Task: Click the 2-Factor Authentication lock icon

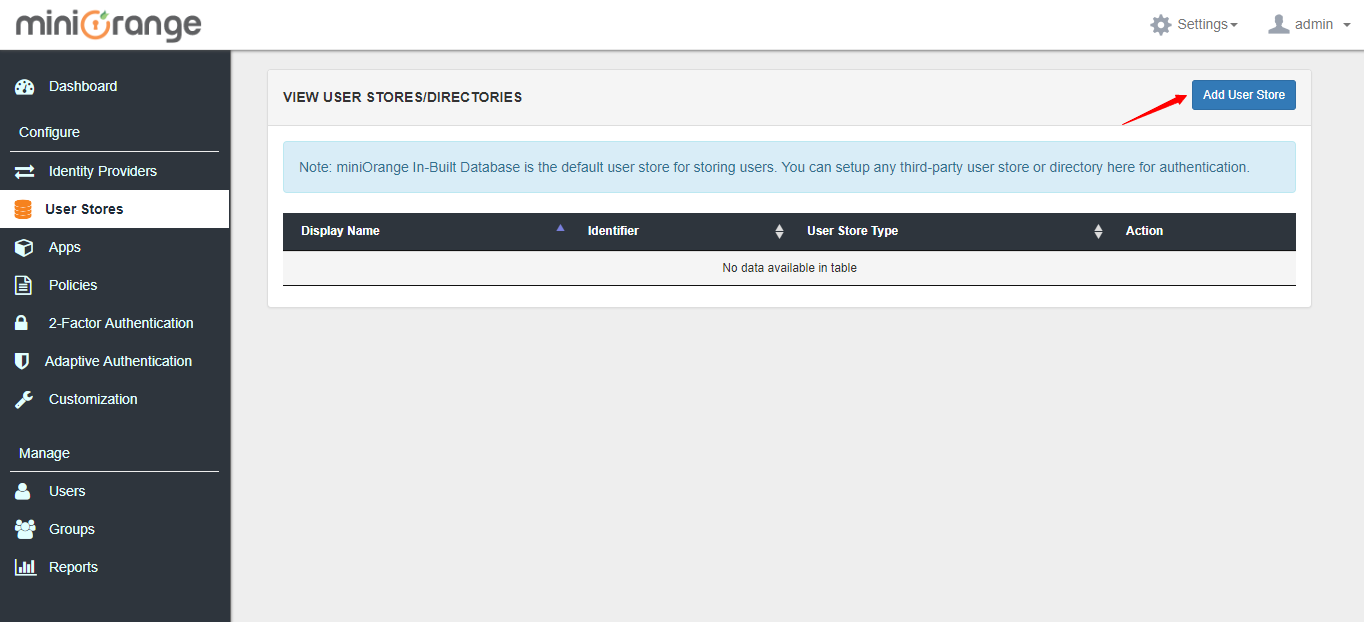Action: coord(24,323)
